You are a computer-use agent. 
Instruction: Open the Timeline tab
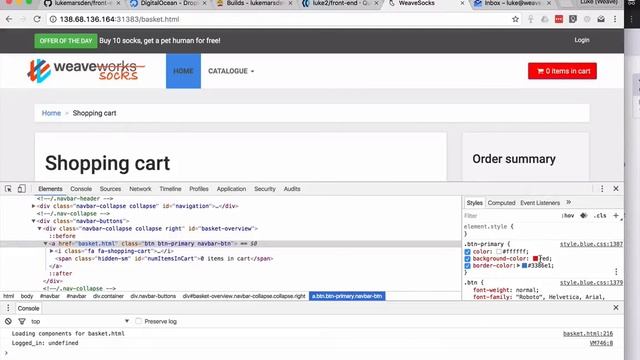[x=170, y=189]
